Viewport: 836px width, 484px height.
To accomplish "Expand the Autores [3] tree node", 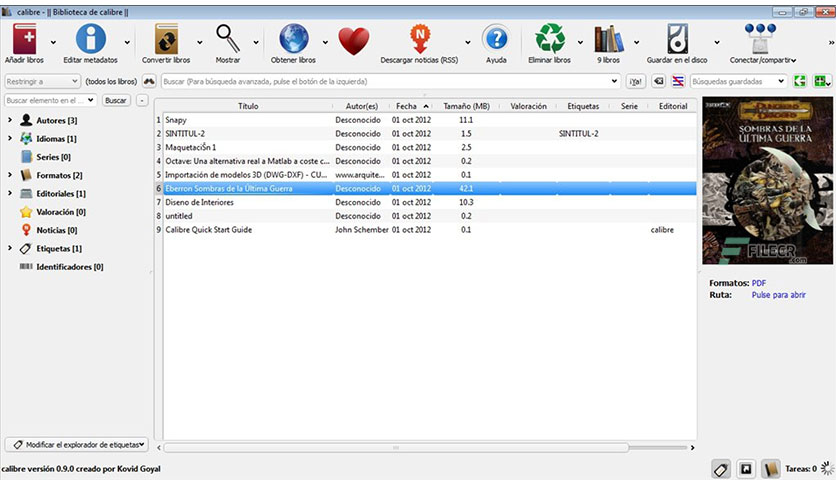I will tap(10, 120).
